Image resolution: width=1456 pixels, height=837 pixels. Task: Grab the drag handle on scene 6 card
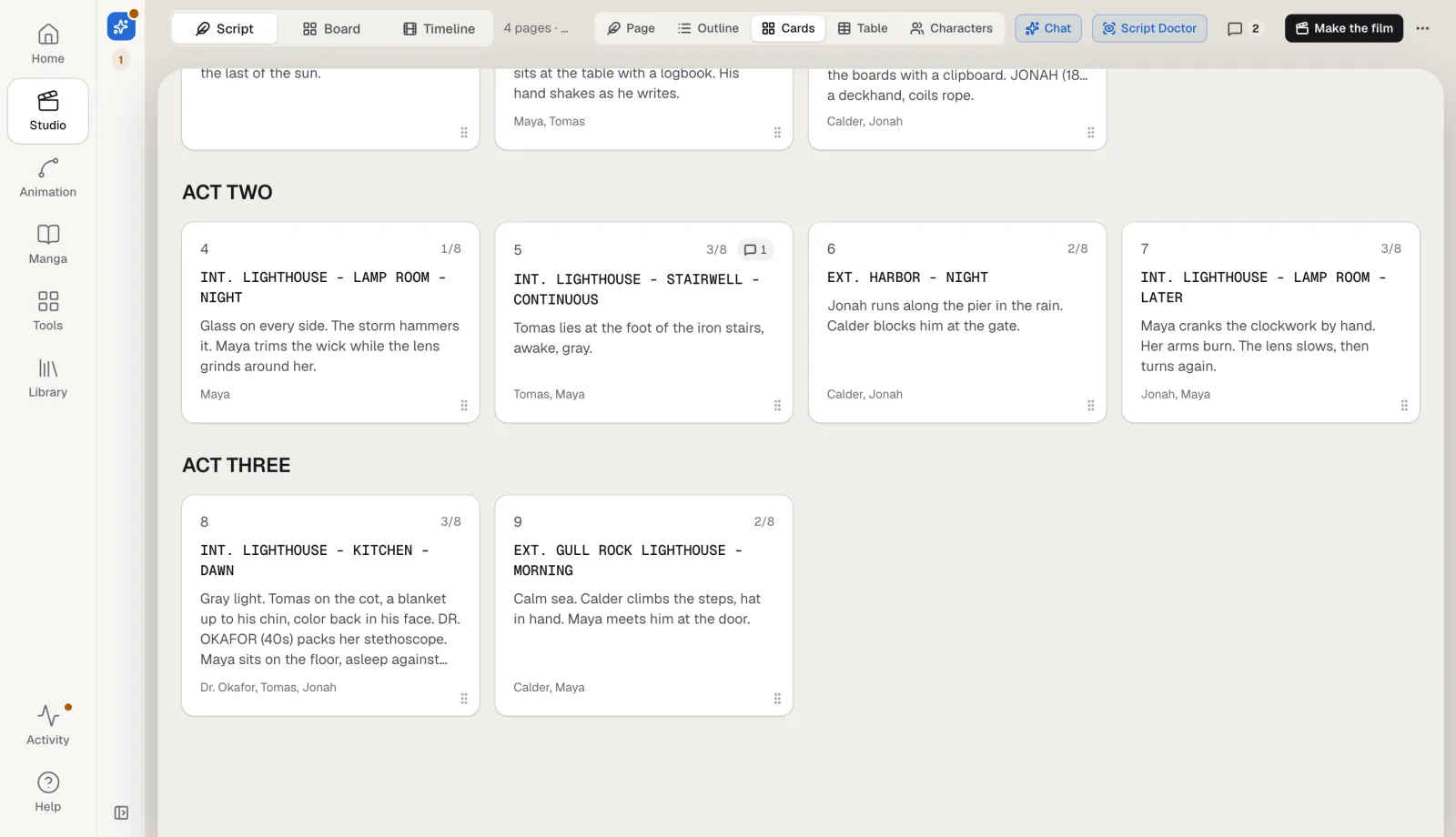pos(1091,406)
